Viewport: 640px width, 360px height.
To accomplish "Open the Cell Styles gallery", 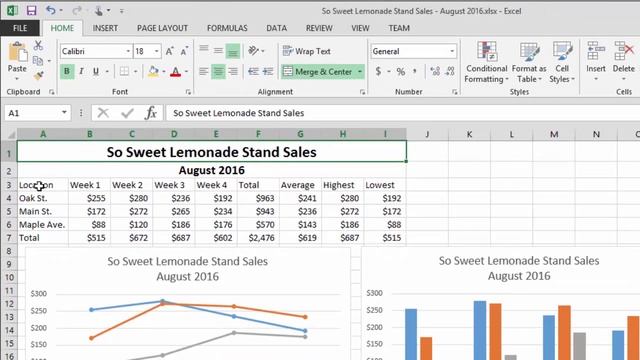I will point(562,62).
